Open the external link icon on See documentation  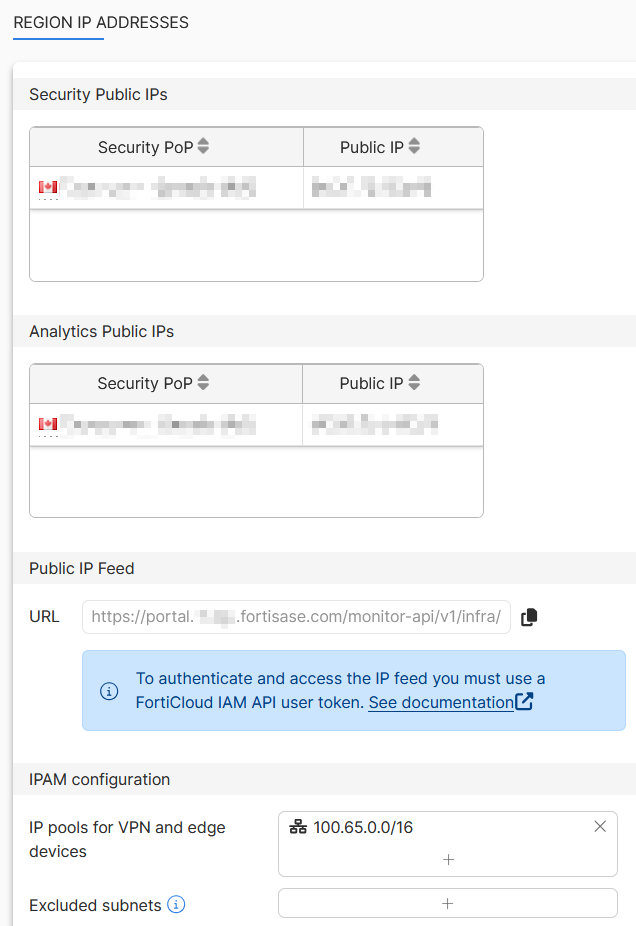[524, 702]
